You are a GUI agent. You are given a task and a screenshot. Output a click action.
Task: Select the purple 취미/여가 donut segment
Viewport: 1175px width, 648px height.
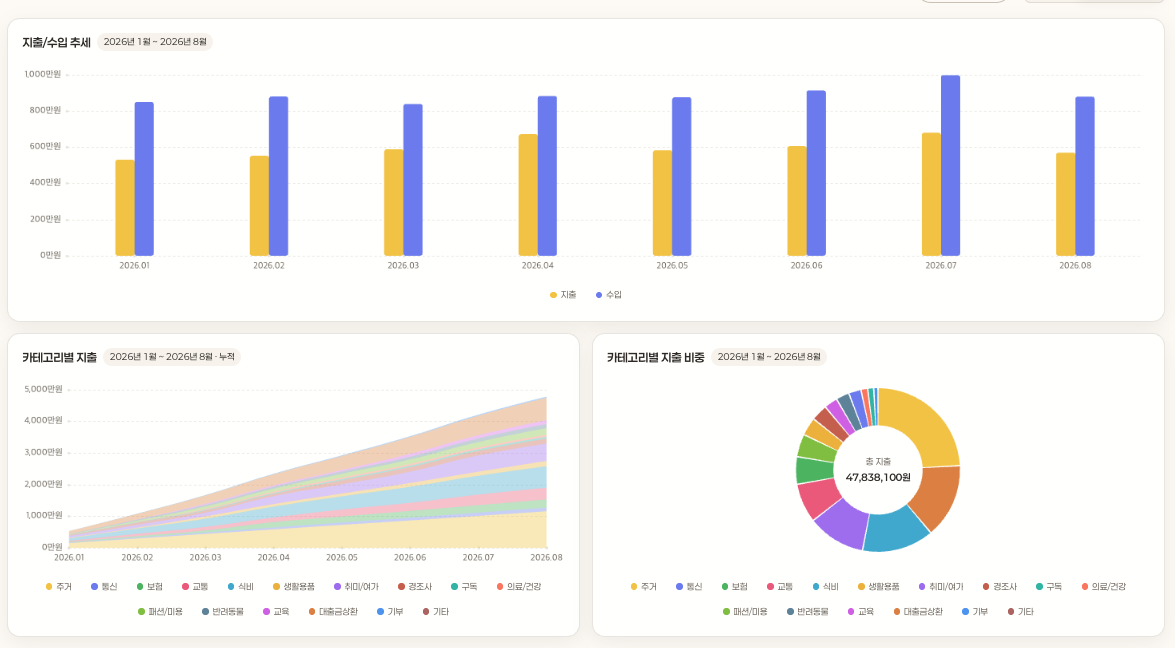pyautogui.click(x=842, y=524)
